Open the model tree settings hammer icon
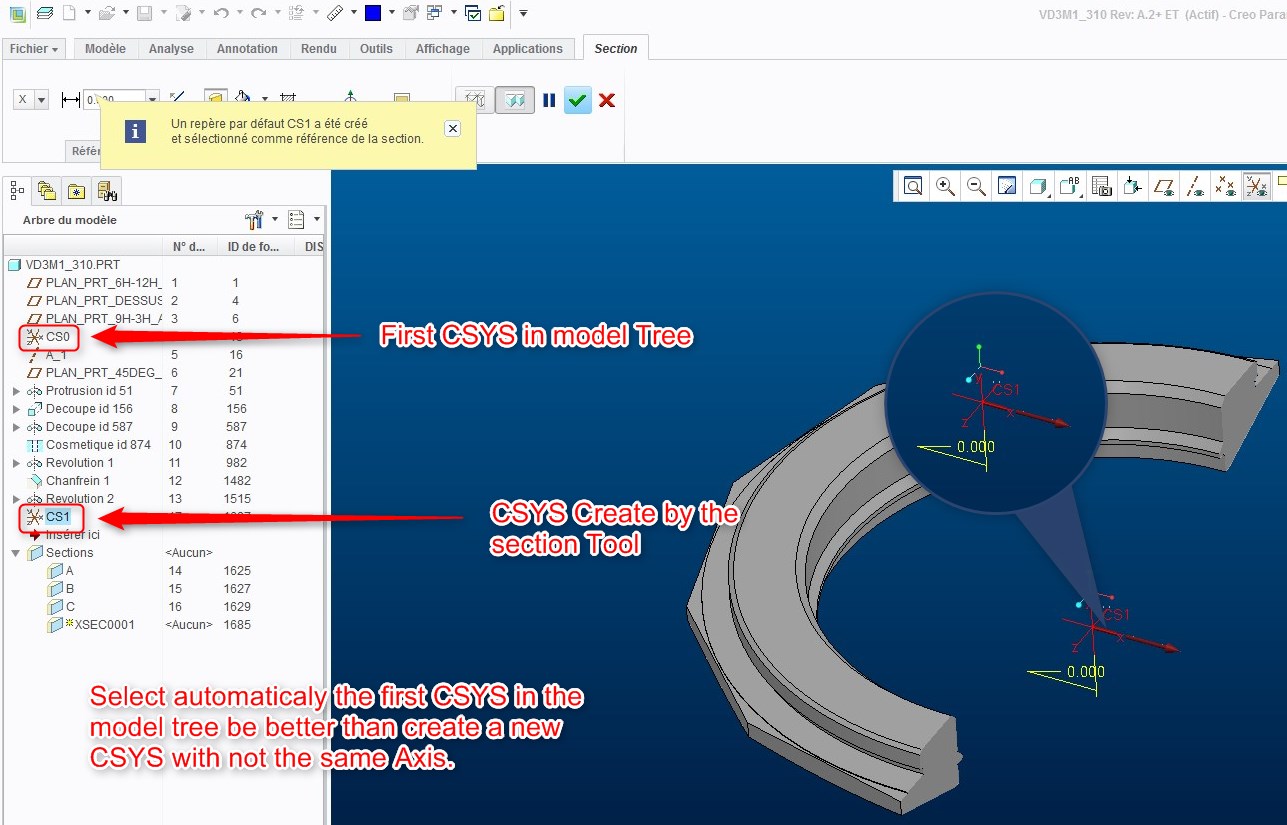This screenshot has width=1287, height=825. [x=254, y=219]
